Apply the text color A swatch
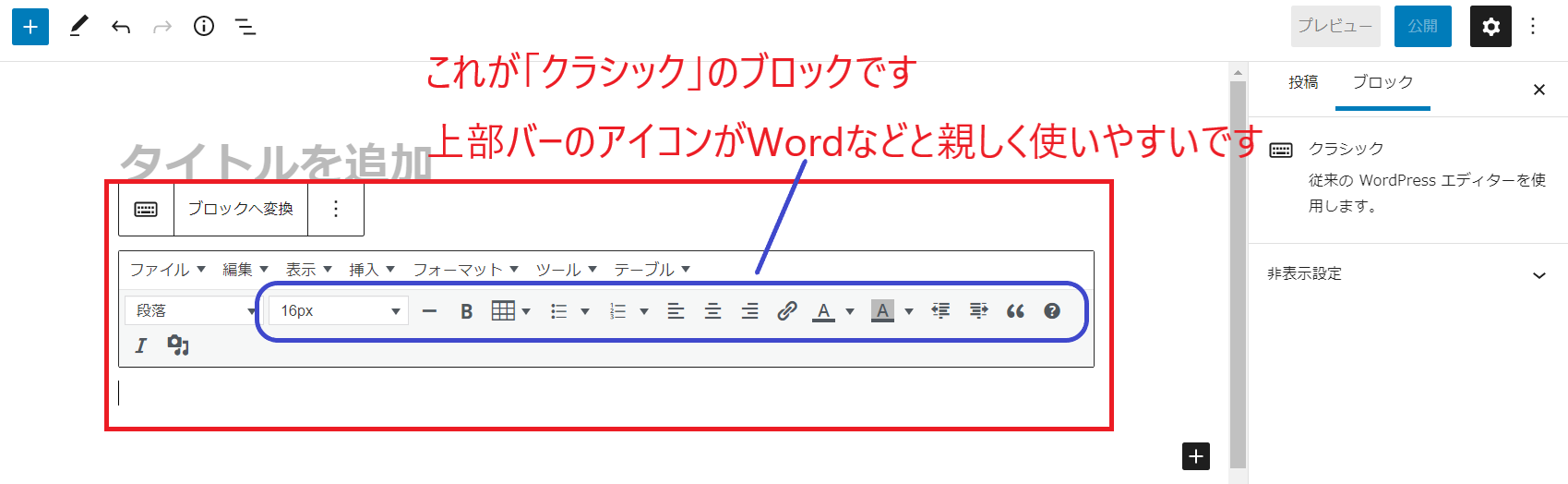Image resolution: width=1568 pixels, height=484 pixels. 823,311
